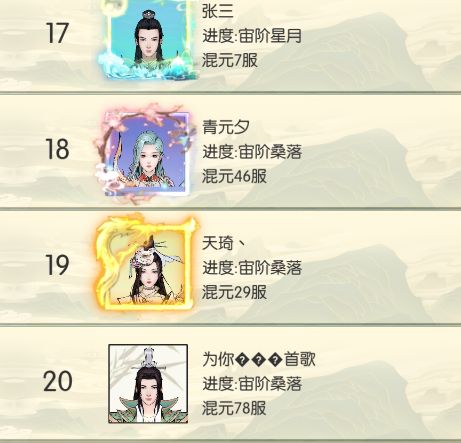Click the golden dragon-framed avatar of 天琦、
This screenshot has width=461, height=443.
click(147, 264)
